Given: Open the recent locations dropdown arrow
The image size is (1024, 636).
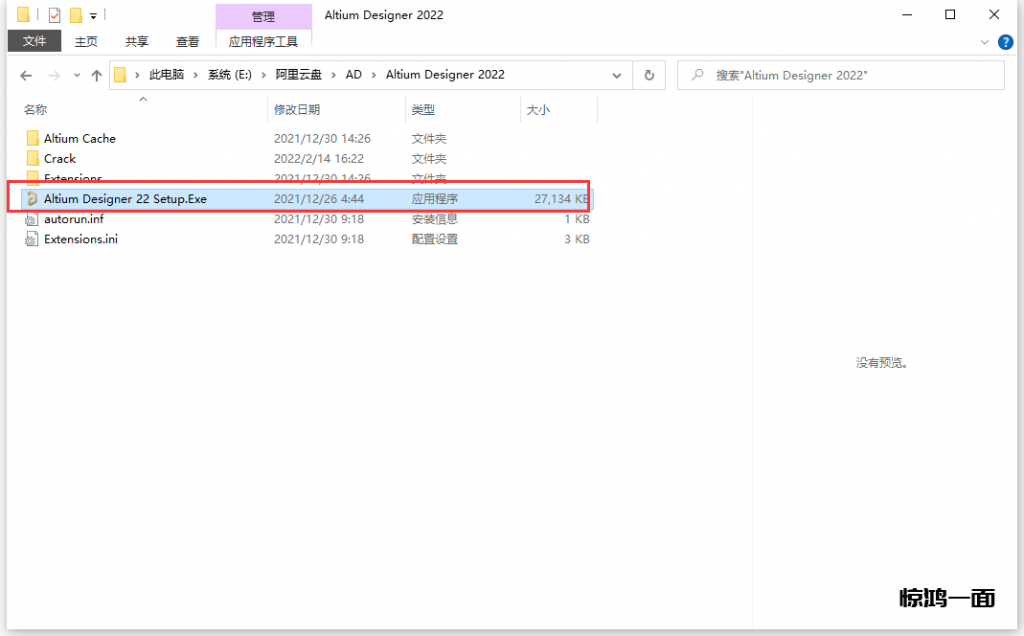Looking at the screenshot, I should click(x=76, y=76).
